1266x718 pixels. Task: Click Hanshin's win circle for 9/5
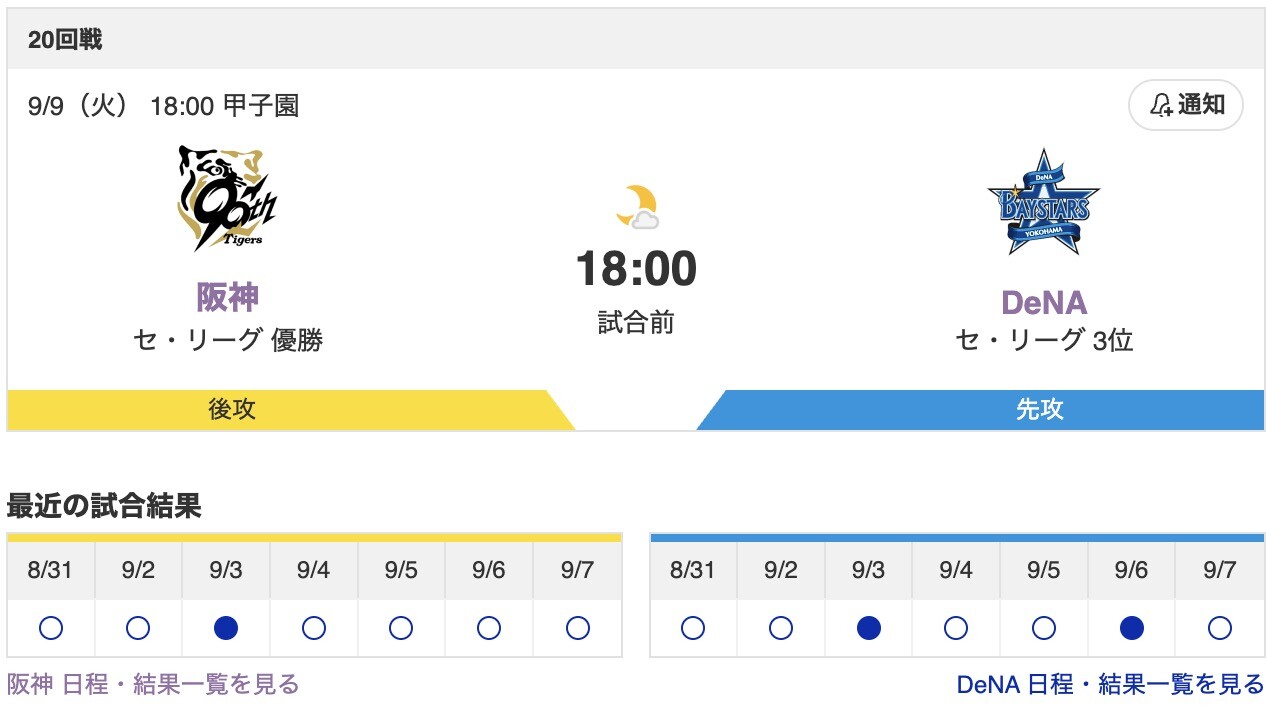(x=401, y=628)
